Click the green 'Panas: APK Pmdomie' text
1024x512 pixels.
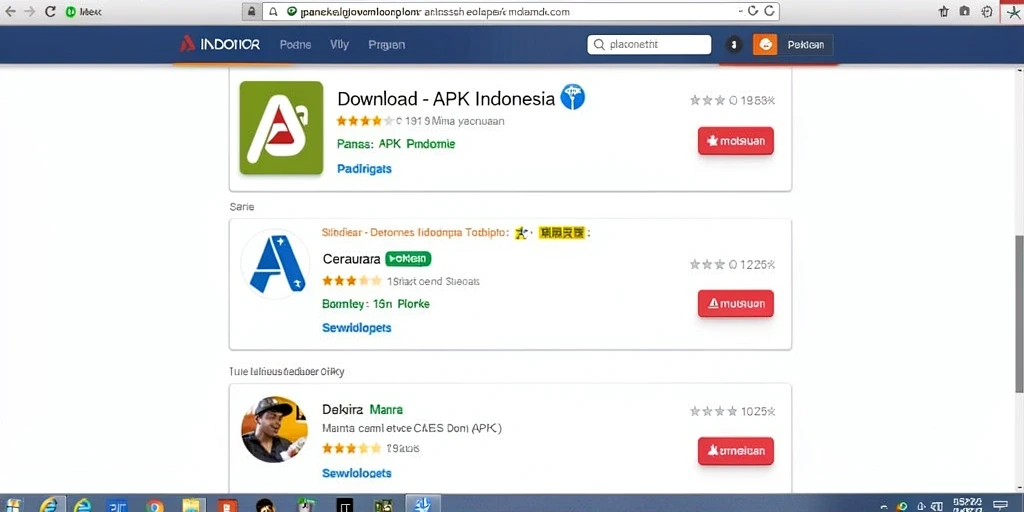tap(396, 144)
